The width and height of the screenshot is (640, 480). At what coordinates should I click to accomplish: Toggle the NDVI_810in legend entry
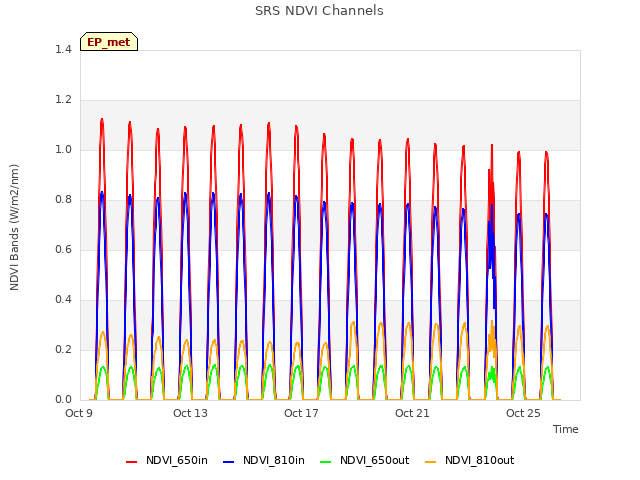[x=264, y=461]
